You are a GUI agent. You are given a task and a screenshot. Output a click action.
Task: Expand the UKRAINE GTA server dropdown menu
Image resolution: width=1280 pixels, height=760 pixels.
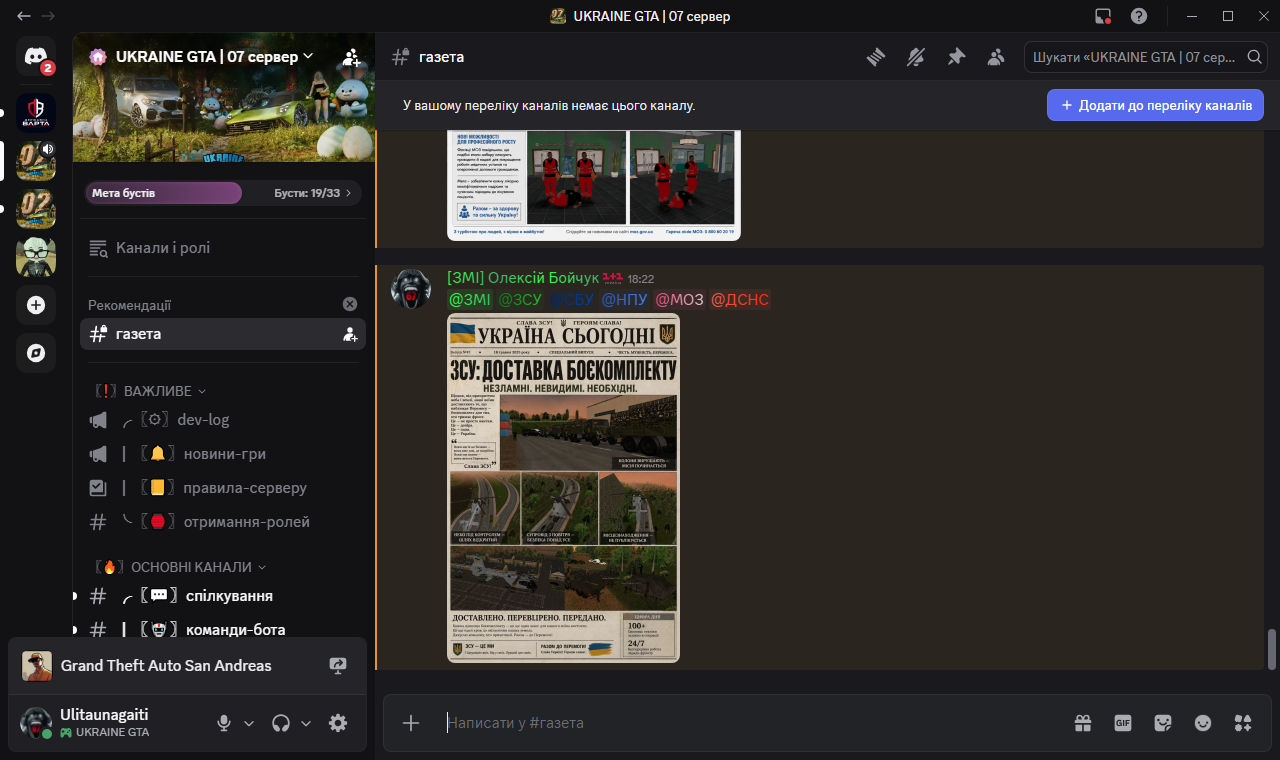pyautogui.click(x=308, y=57)
